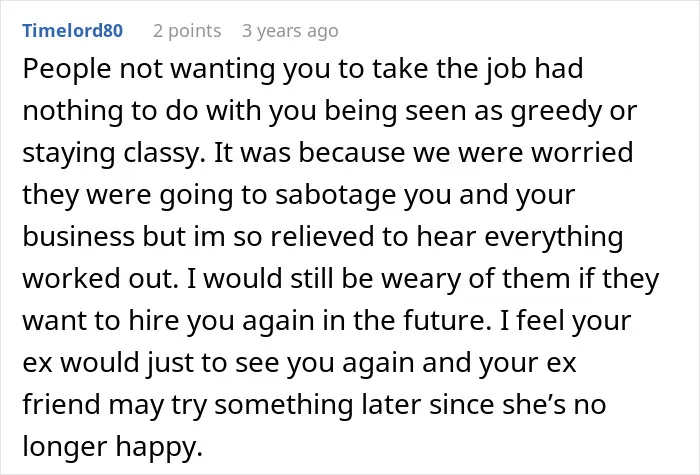The width and height of the screenshot is (700, 475).
Task: Click the phrase "worked out" in the comment
Action: tap(97, 279)
